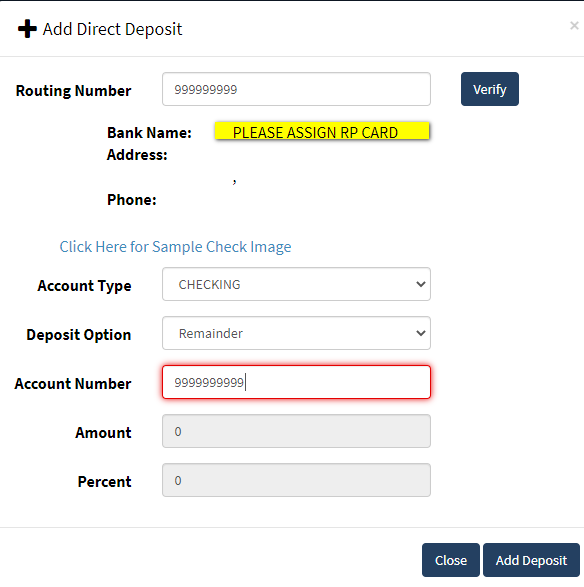
Task: Open the Account Type dropdown showing CHECKING
Action: click(x=296, y=284)
